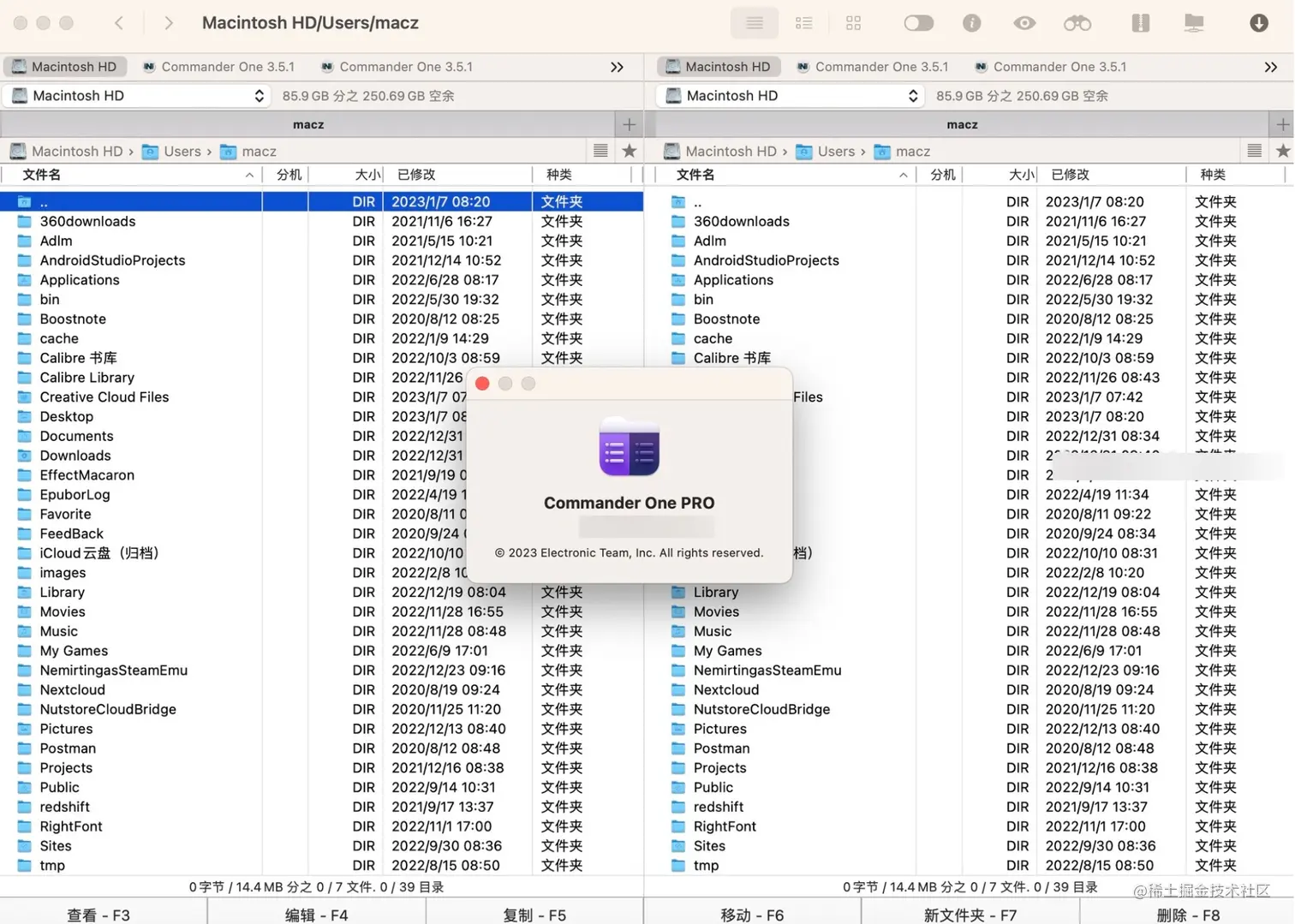Open right pane favorites star
This screenshot has width=1295, height=924.
(x=1283, y=151)
